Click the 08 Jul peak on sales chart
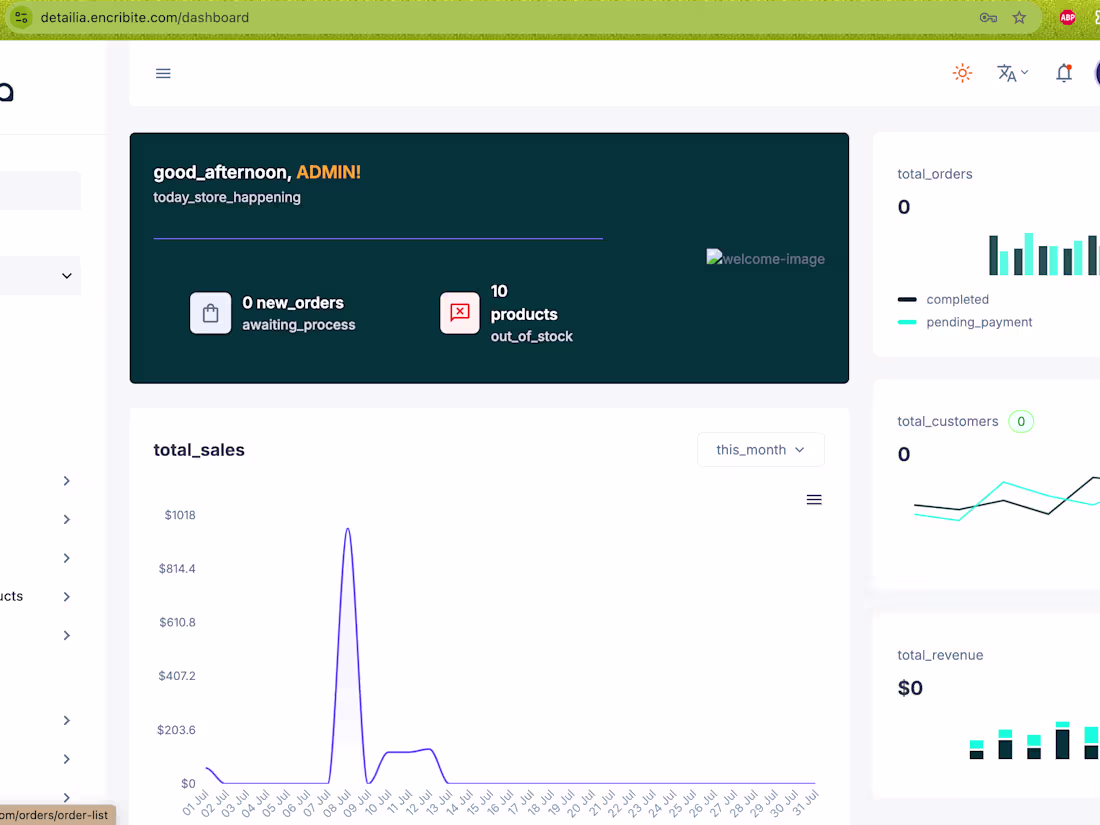This screenshot has height=825, width=1100. [347, 530]
